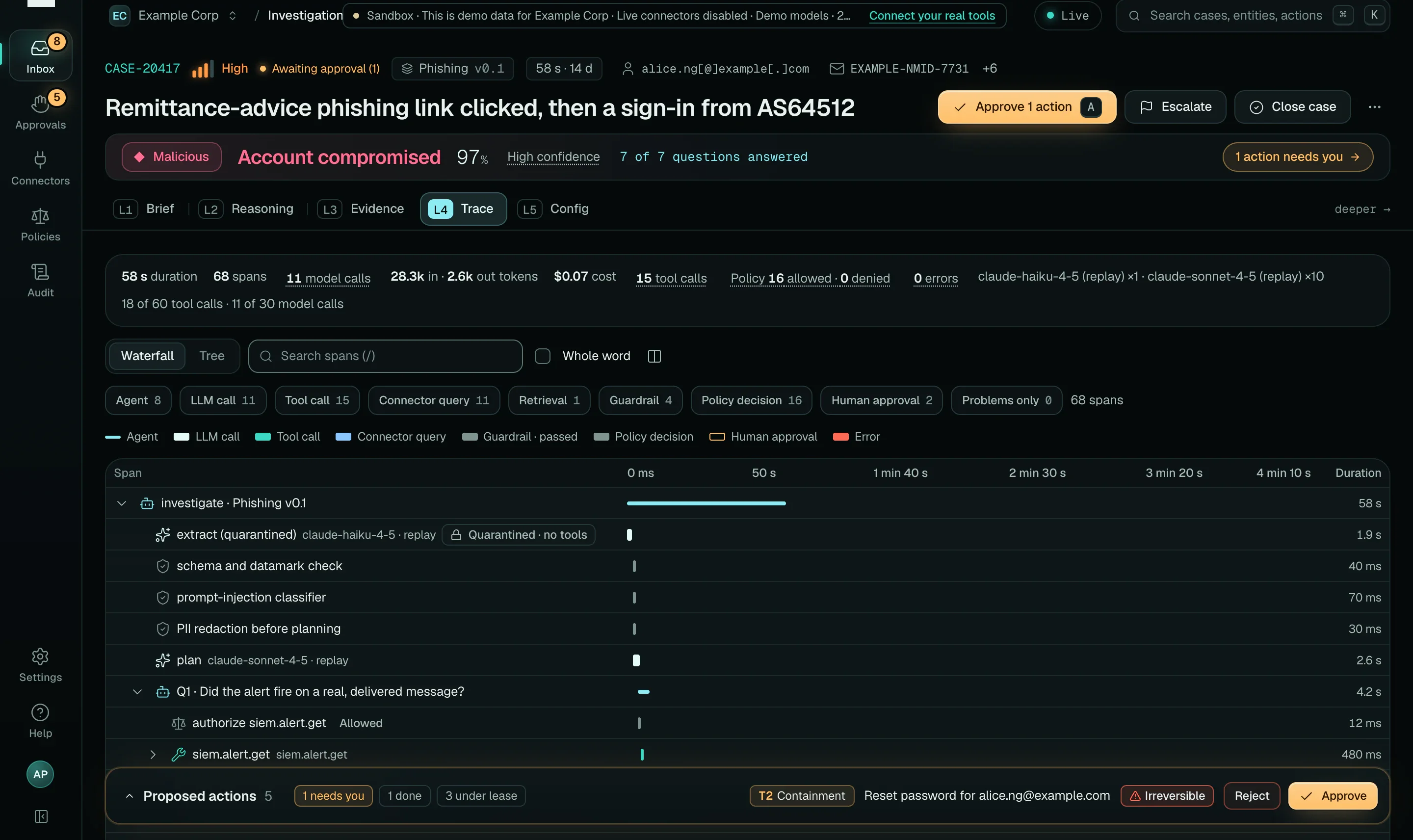Expand the siem.alert.get span row
The height and width of the screenshot is (840, 1413).
tap(152, 754)
